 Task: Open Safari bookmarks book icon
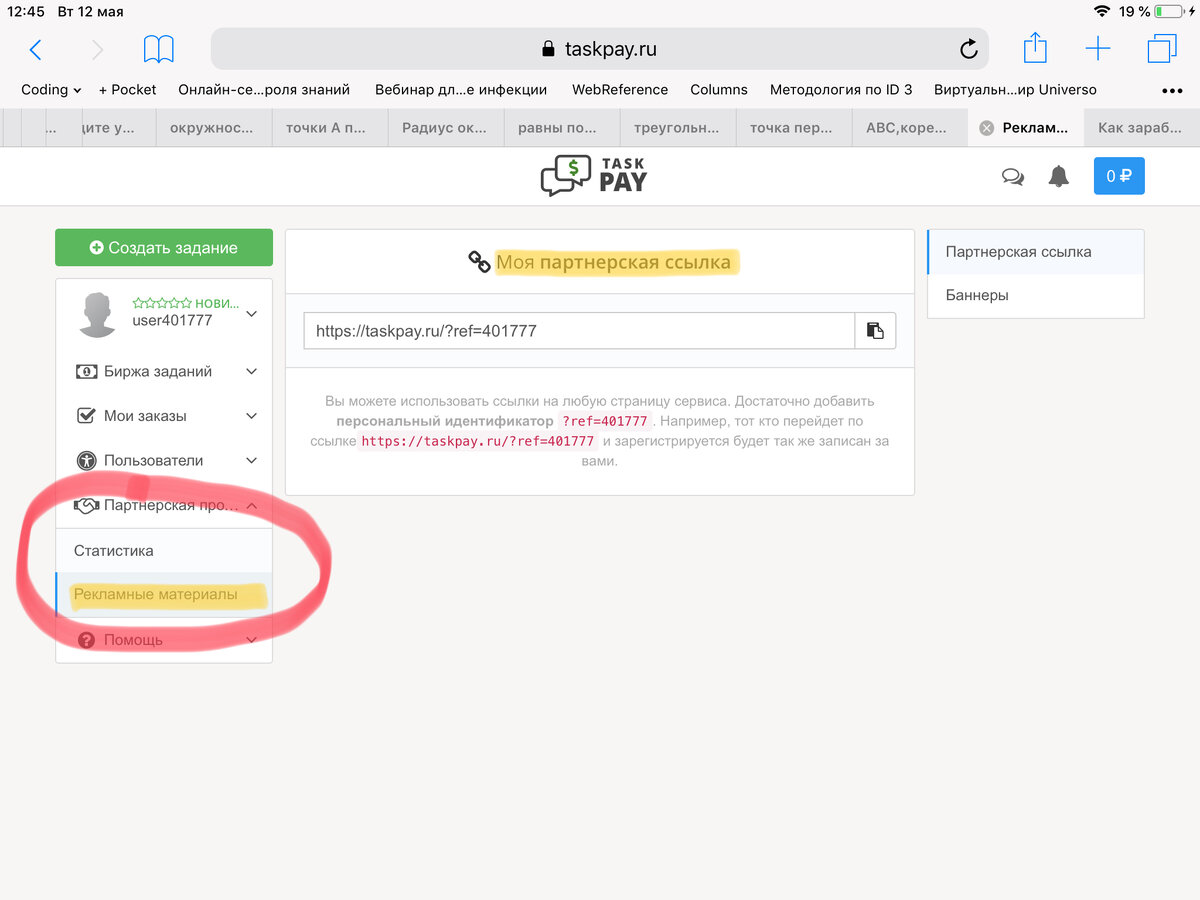point(158,49)
